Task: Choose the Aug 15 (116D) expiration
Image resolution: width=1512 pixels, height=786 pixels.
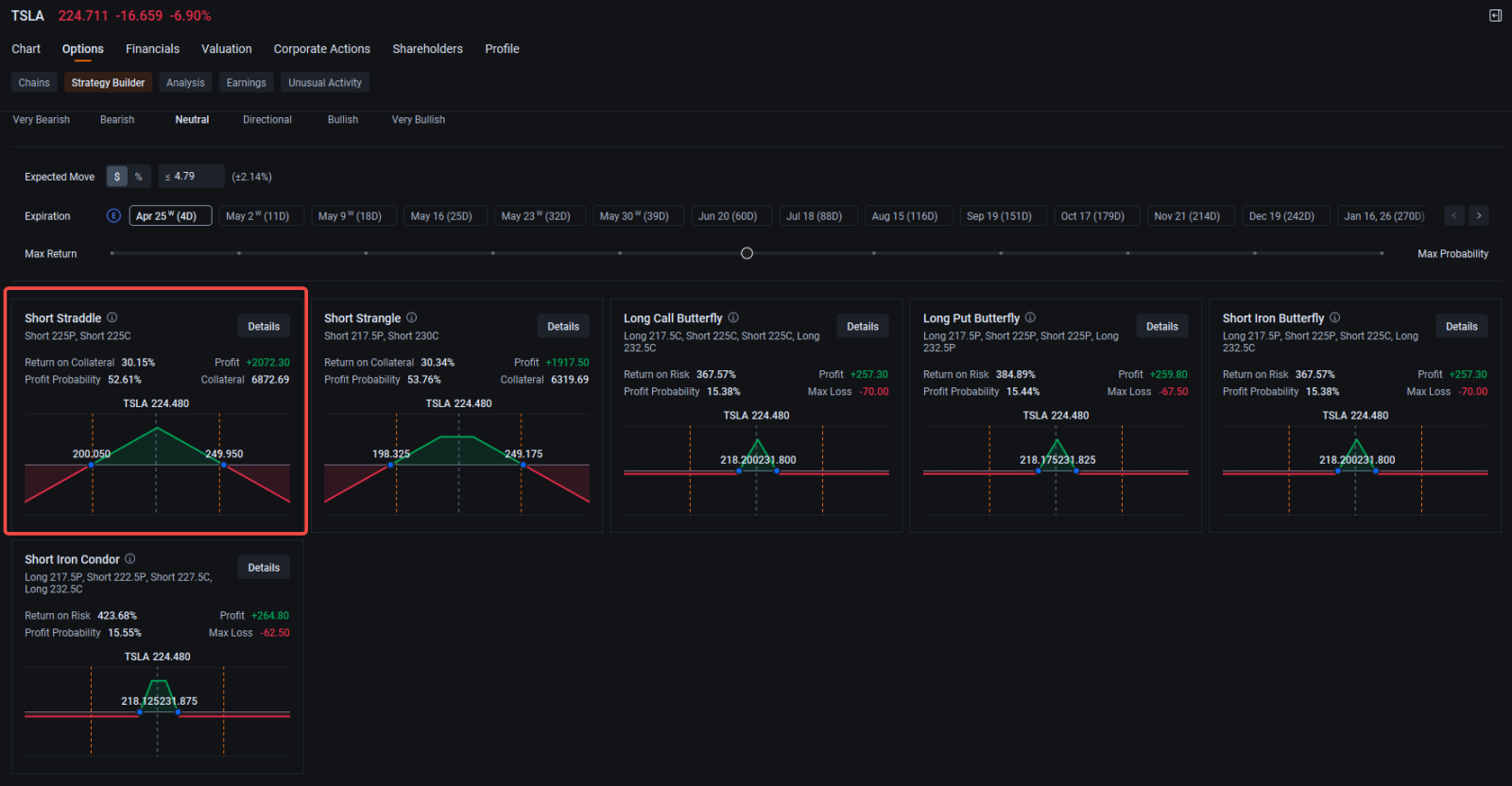Action: (x=909, y=216)
